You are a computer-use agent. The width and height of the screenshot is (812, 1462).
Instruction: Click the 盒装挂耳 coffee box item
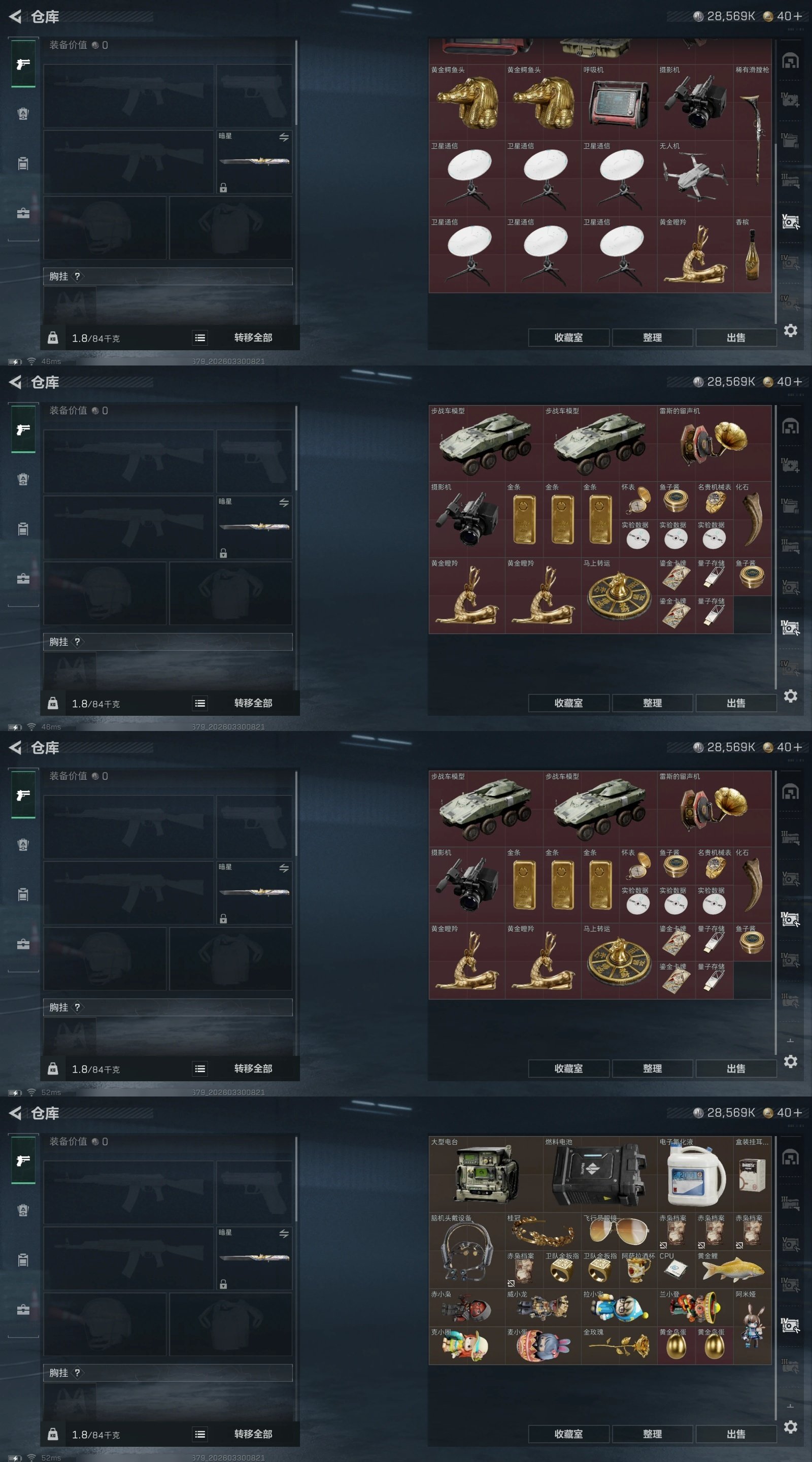[752, 1174]
